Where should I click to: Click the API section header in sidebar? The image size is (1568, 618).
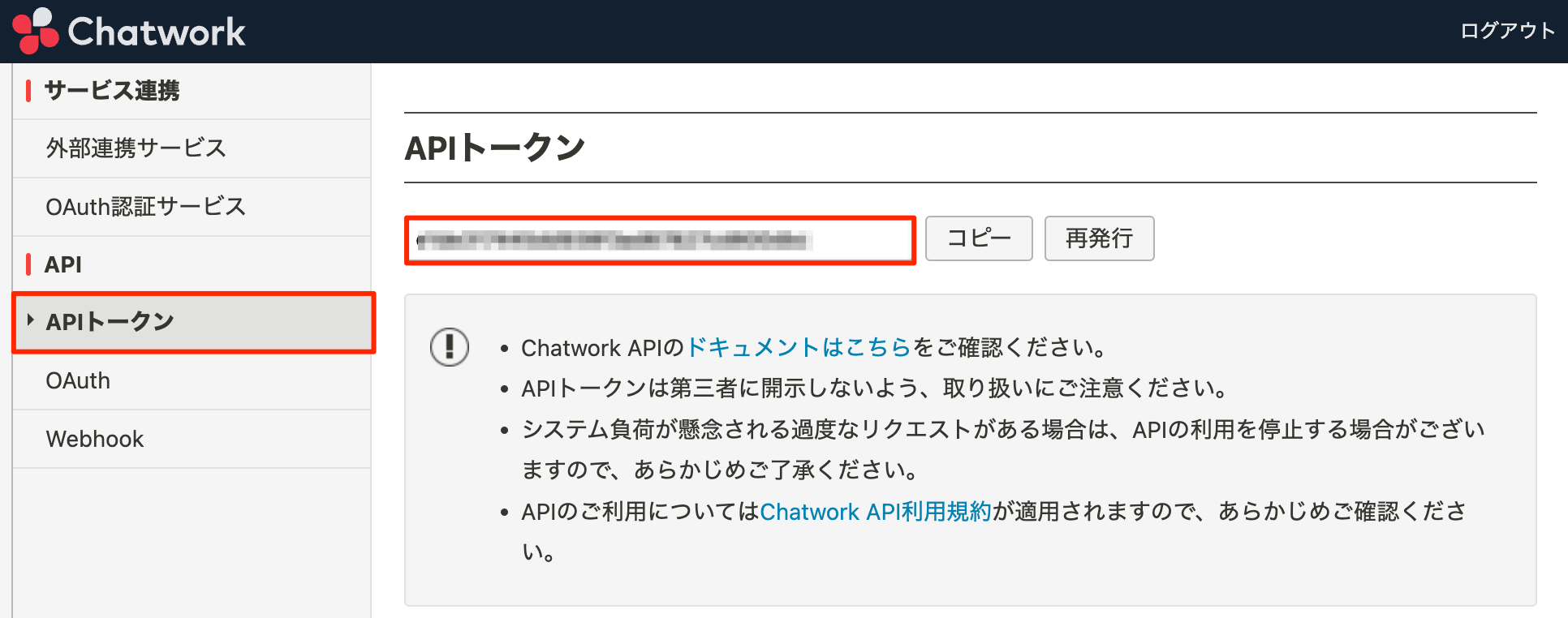point(63,264)
